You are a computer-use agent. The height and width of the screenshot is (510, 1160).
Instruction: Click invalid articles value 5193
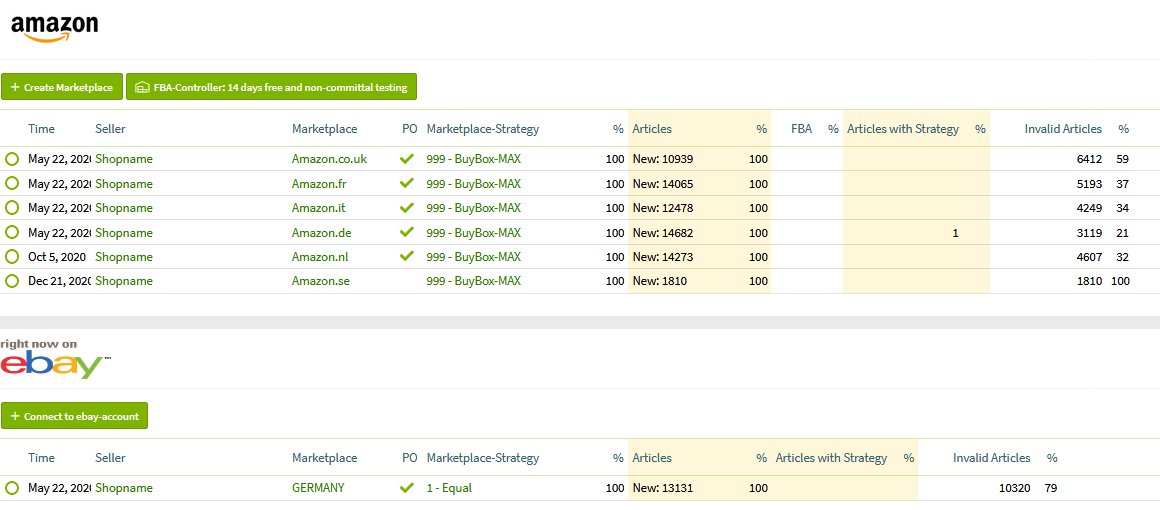click(1090, 184)
